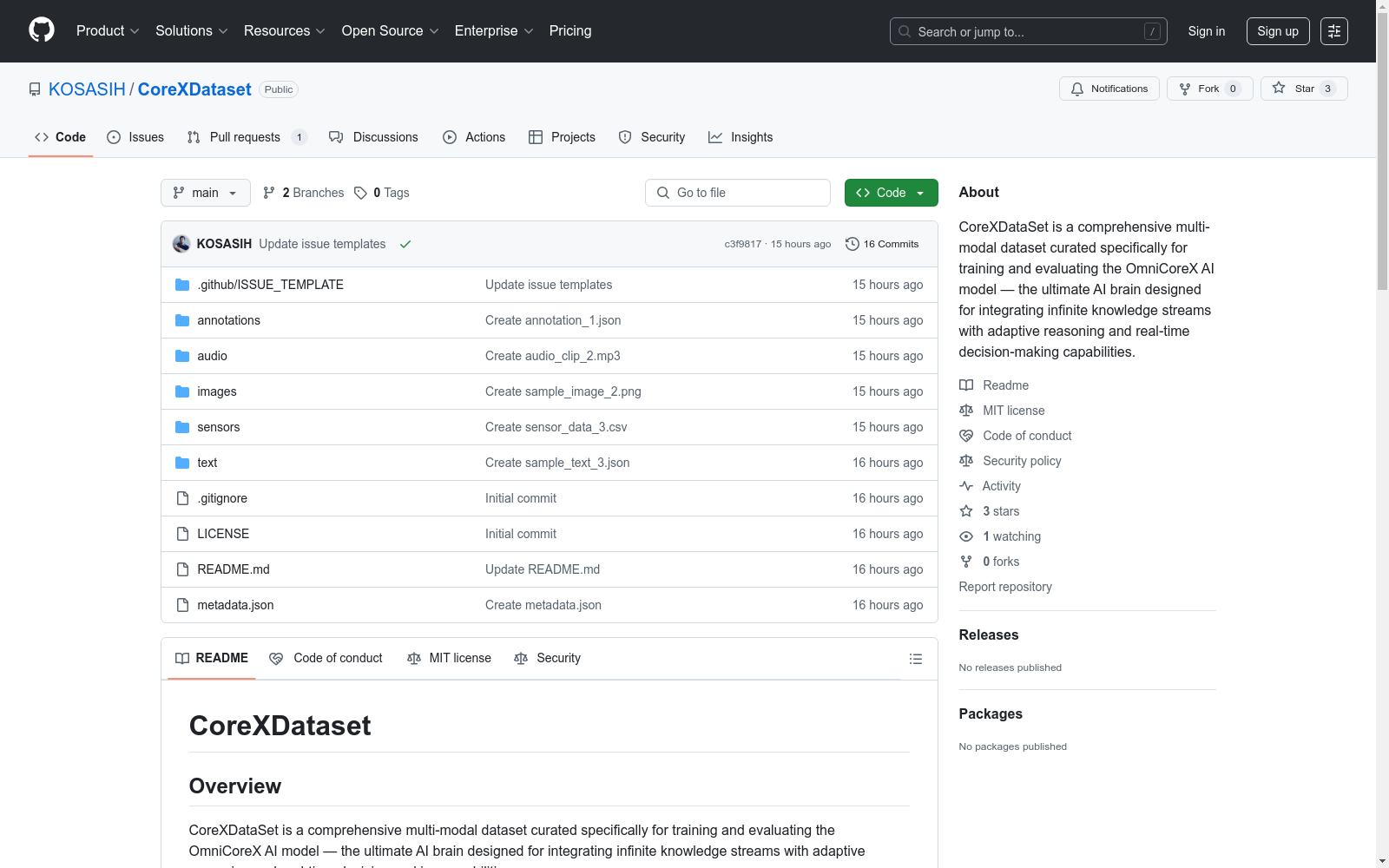Screen dimensions: 1389x868
Task: Expand the Resources menu
Action: point(285,31)
